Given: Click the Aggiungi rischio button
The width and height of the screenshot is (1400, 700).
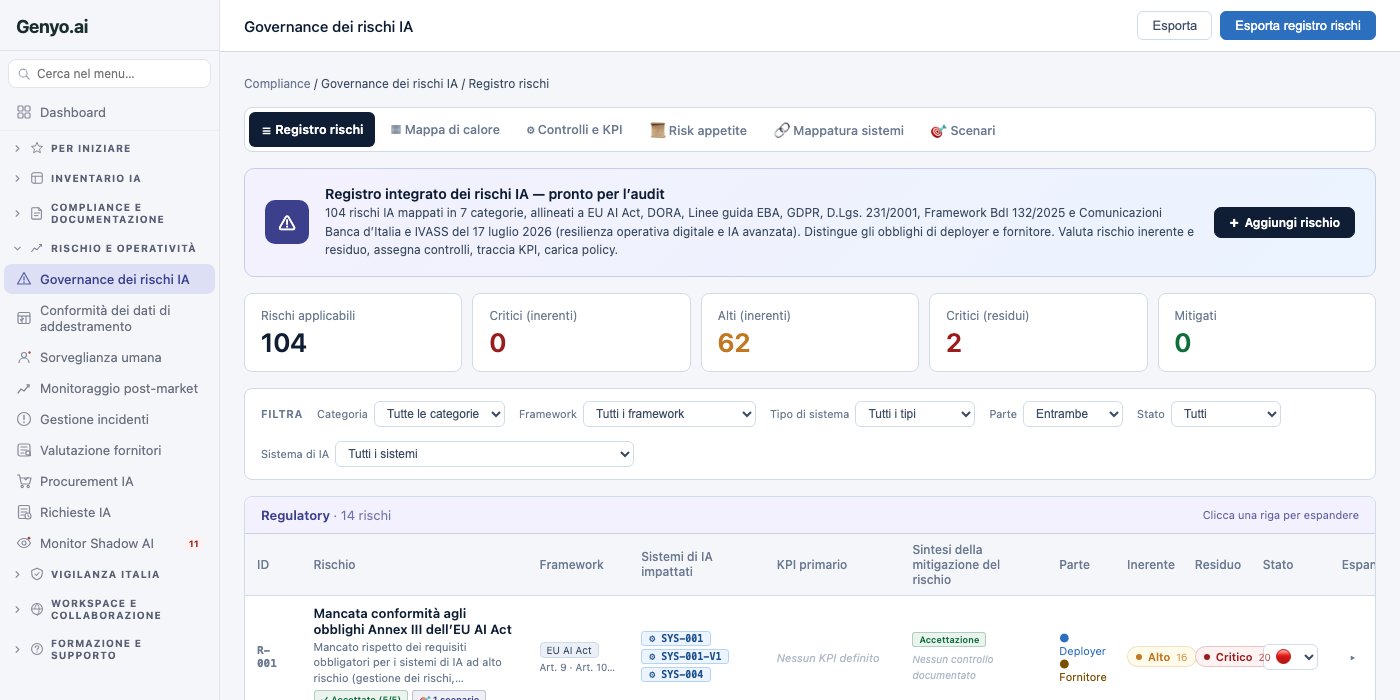Looking at the screenshot, I should 1284,222.
